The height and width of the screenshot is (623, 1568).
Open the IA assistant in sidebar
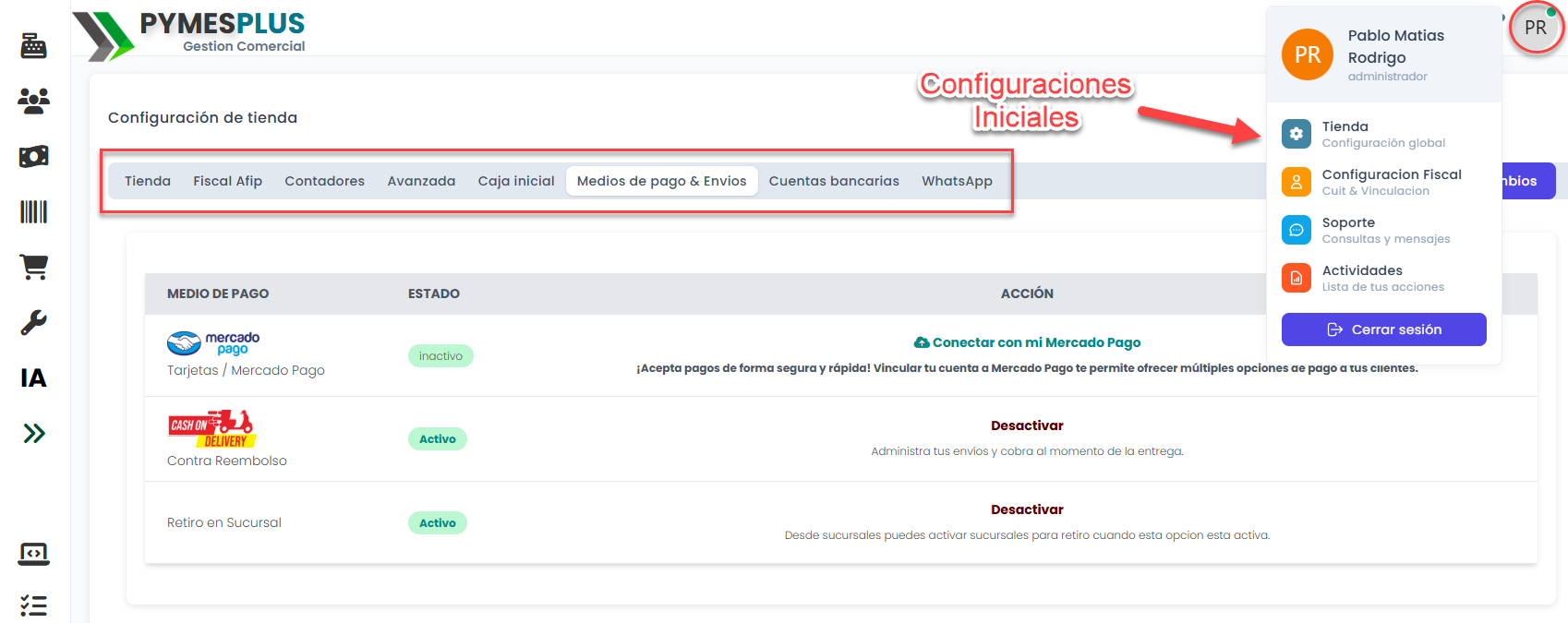pos(33,377)
